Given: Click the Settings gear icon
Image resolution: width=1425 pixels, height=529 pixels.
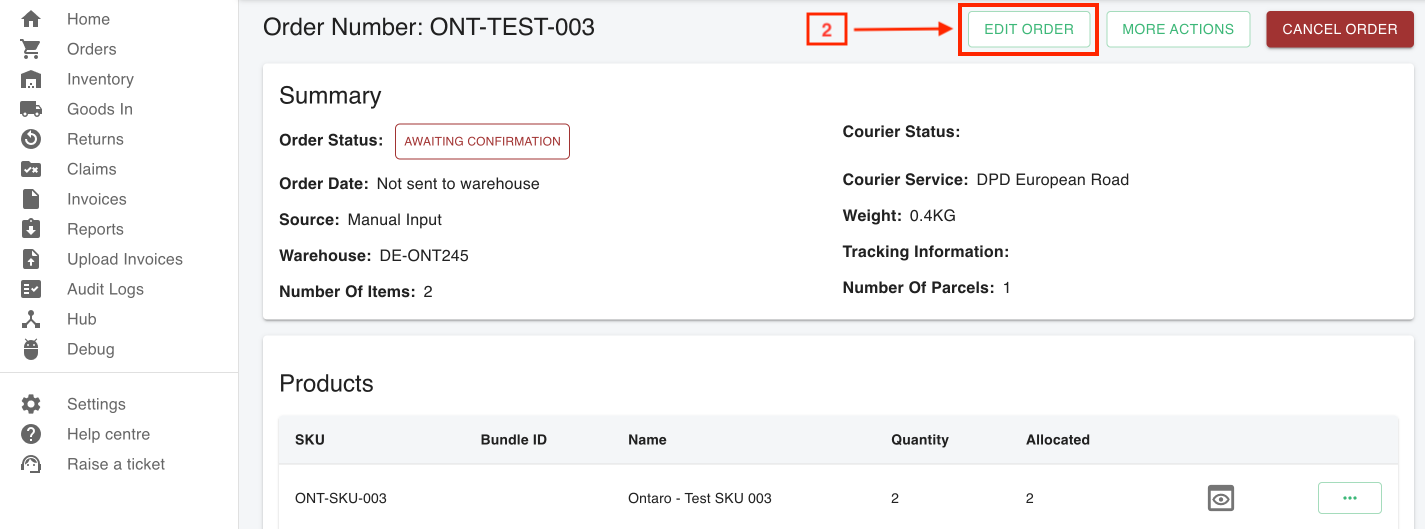Looking at the screenshot, I should click(31, 404).
